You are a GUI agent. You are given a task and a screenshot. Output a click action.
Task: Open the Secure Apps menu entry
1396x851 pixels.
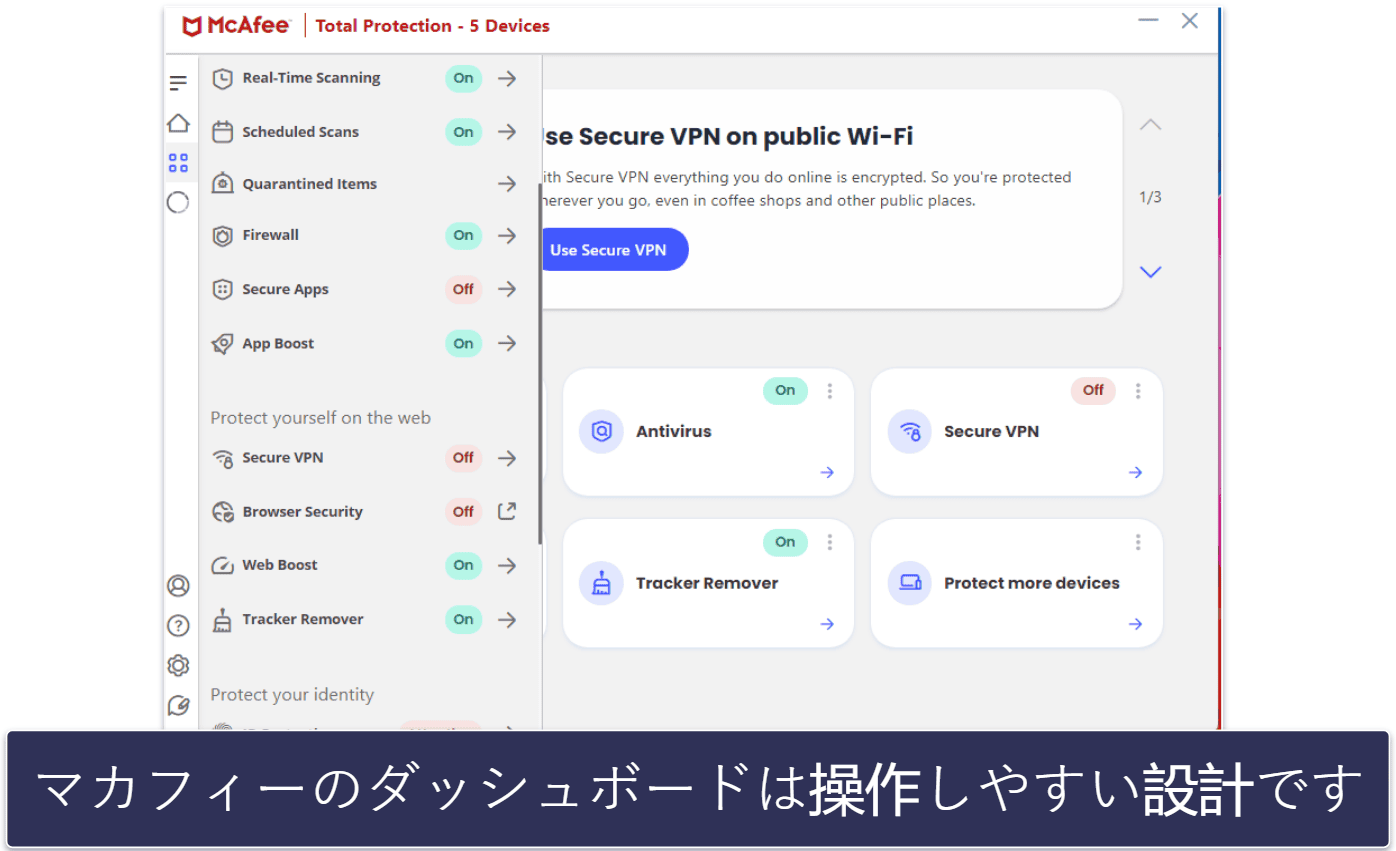(366, 289)
